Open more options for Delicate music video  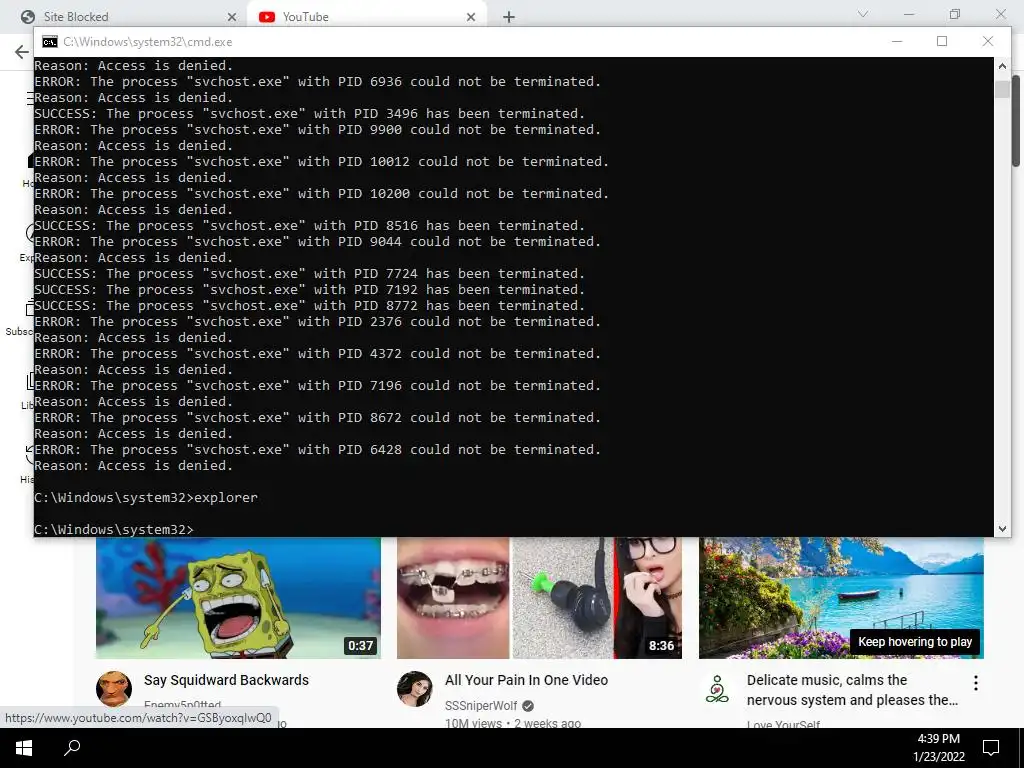point(976,683)
